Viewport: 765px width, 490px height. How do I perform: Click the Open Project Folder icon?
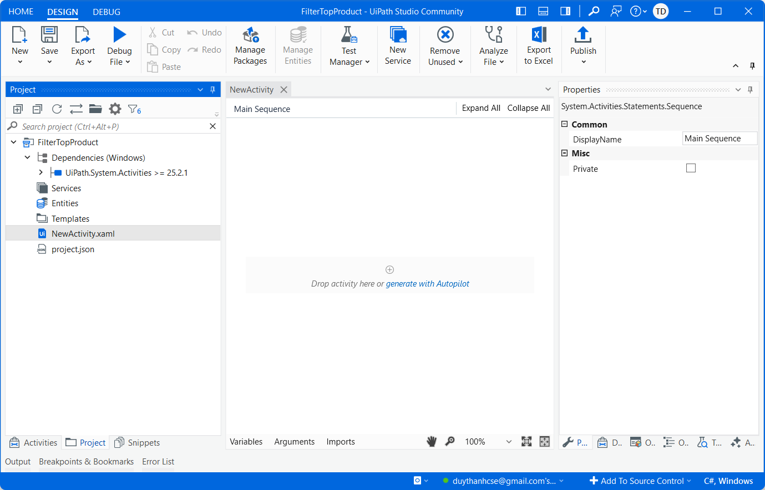click(x=95, y=109)
